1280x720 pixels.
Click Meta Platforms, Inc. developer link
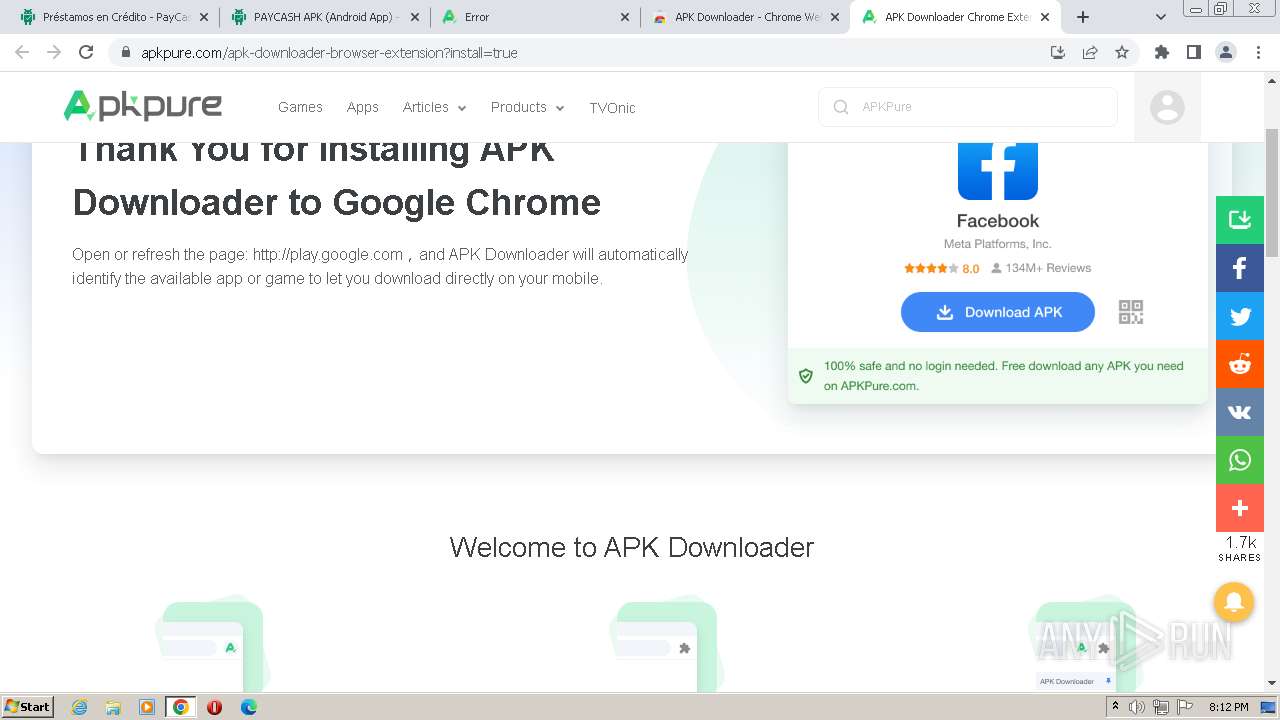[998, 244]
